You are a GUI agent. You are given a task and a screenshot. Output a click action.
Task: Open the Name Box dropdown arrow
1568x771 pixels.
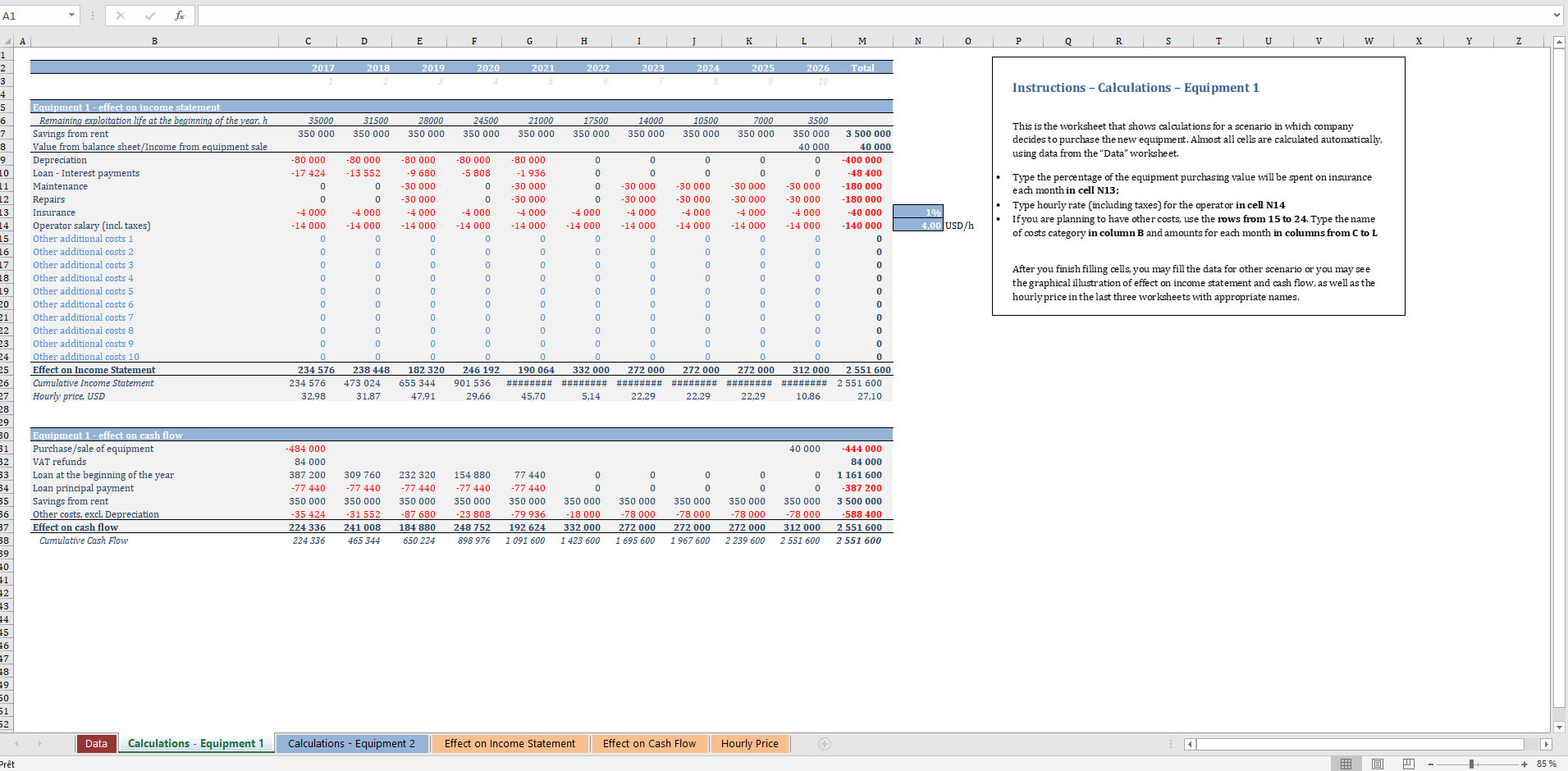71,16
